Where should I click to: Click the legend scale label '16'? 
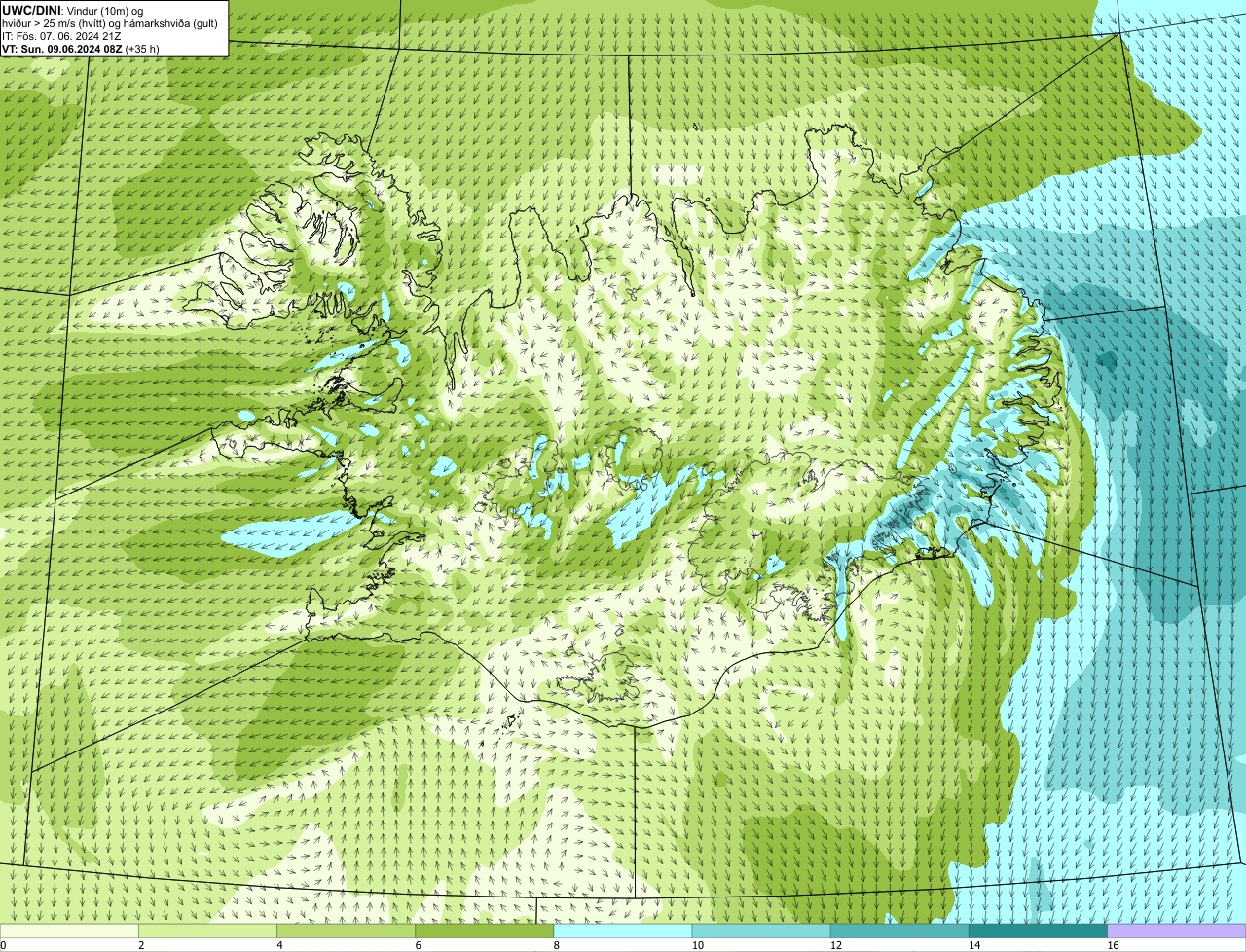tap(1114, 945)
